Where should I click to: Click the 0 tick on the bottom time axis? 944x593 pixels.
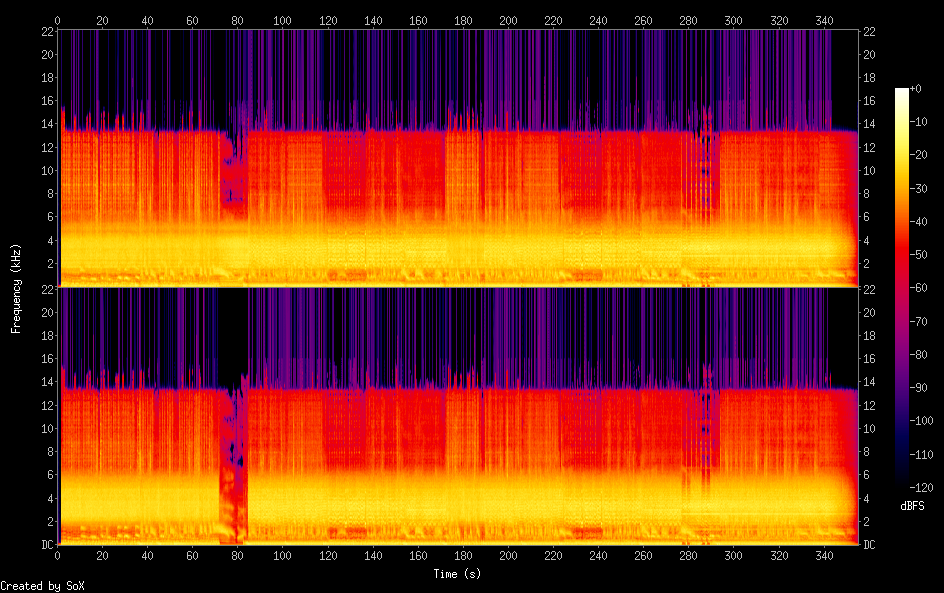[x=58, y=556]
